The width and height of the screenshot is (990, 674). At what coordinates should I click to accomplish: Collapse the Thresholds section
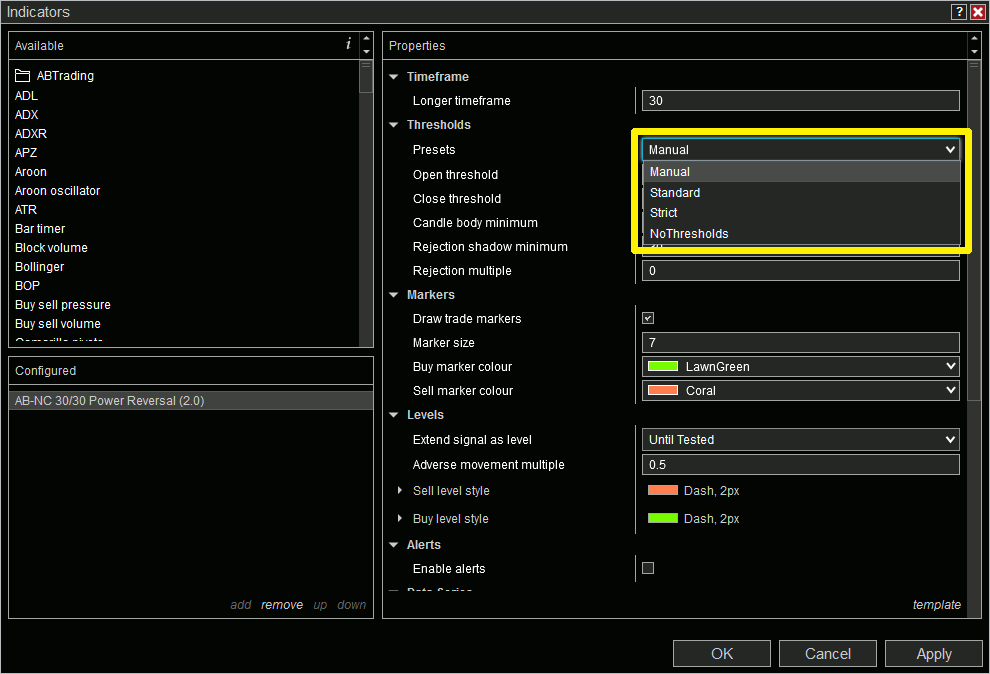[394, 124]
